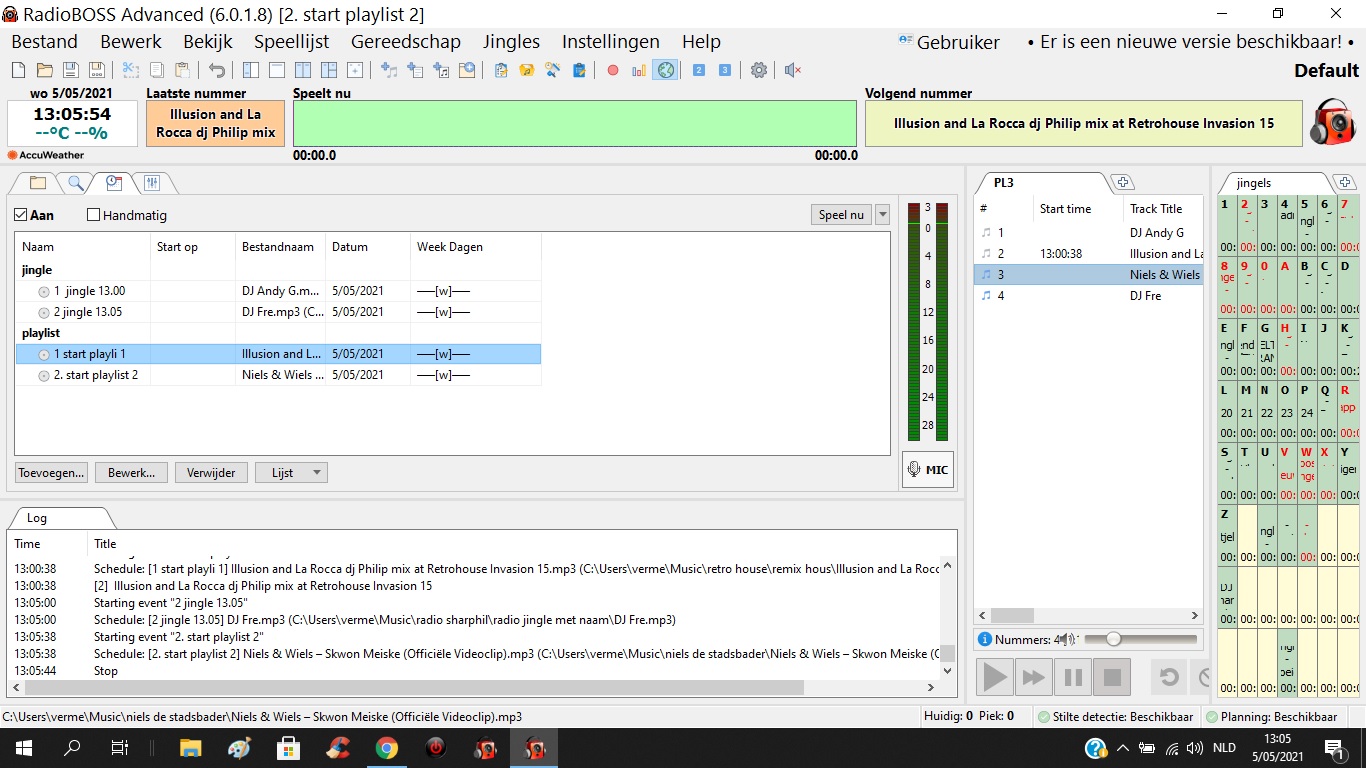Click the Chrome icon in Windows taskbar

tap(387, 748)
